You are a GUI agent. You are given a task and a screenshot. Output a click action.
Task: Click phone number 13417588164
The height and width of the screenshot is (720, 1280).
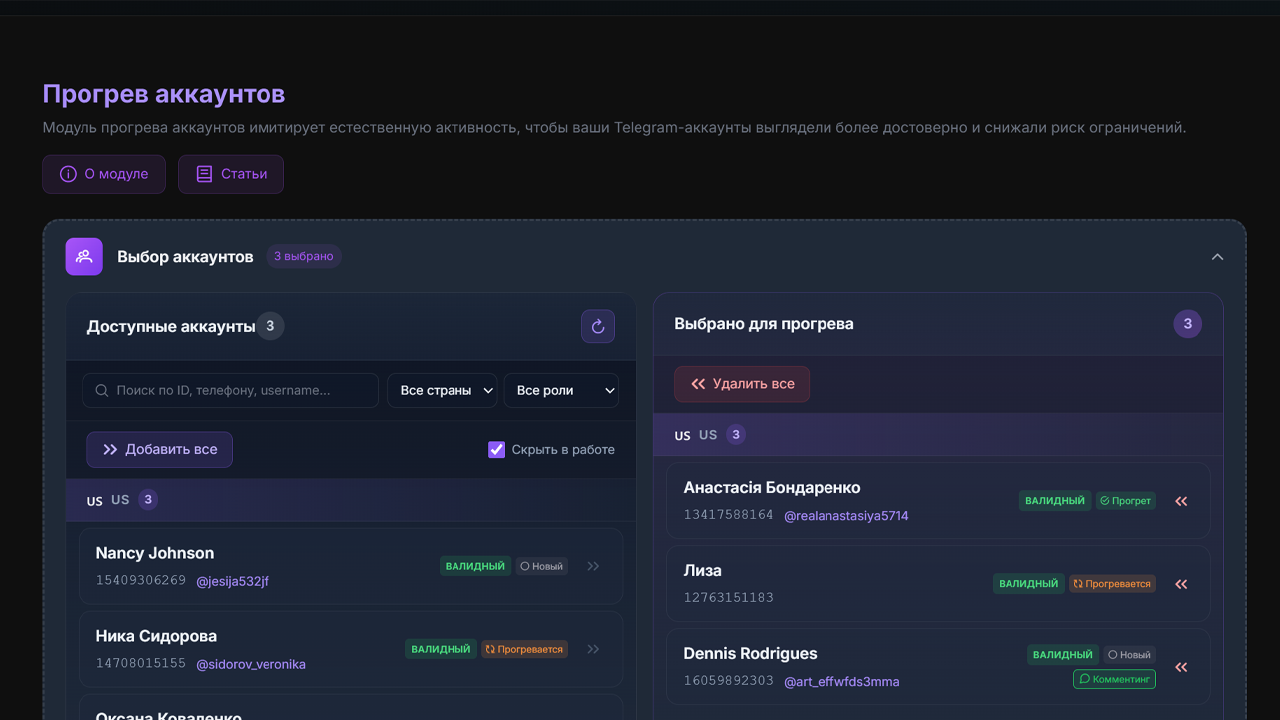pos(729,515)
